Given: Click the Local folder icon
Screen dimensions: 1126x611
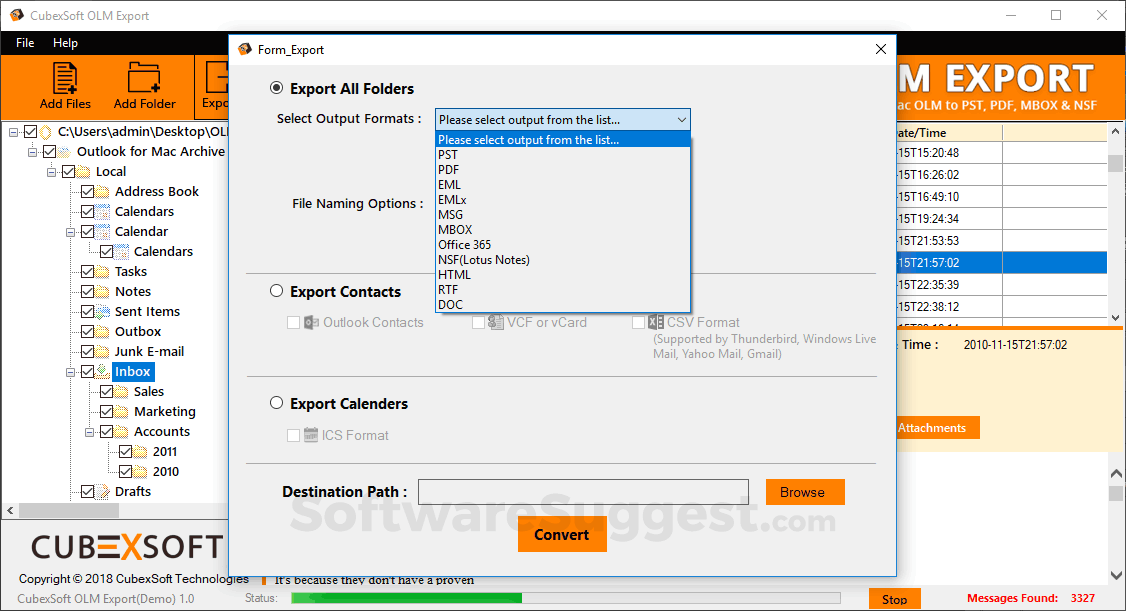Looking at the screenshot, I should [83, 172].
